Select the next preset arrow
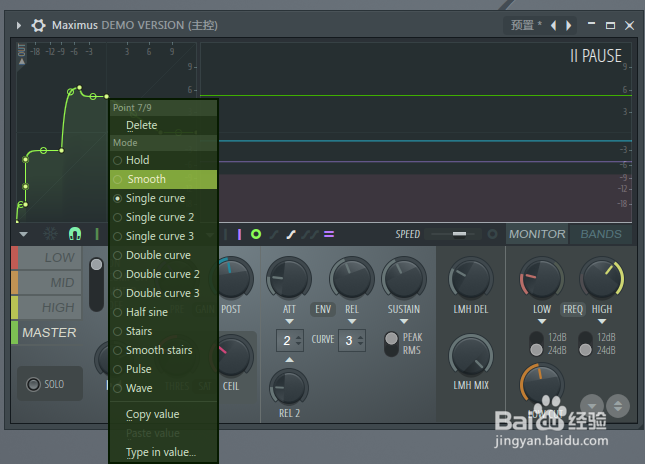 [x=568, y=26]
